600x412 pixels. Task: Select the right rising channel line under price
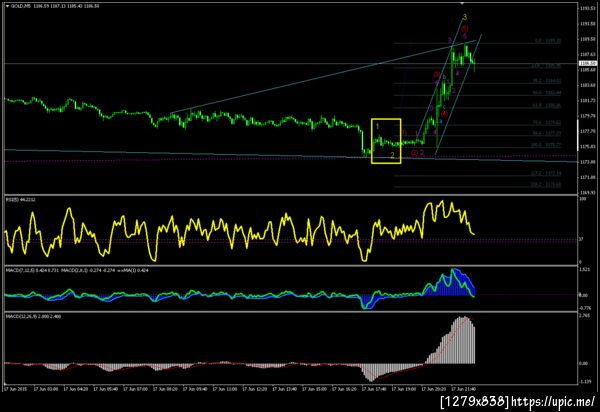tap(458, 95)
